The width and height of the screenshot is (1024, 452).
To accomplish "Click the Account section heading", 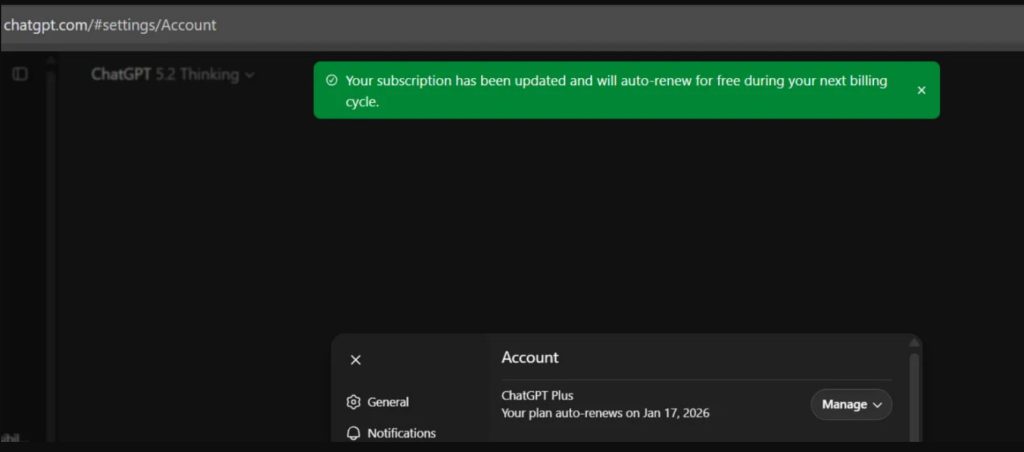I will [x=530, y=357].
